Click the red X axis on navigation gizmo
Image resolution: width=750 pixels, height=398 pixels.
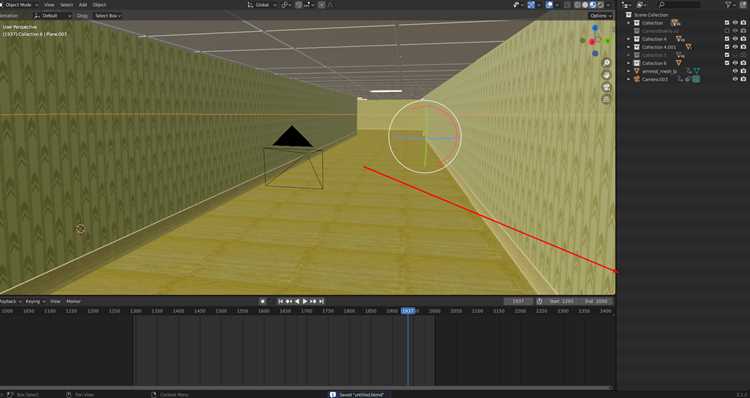(592, 42)
